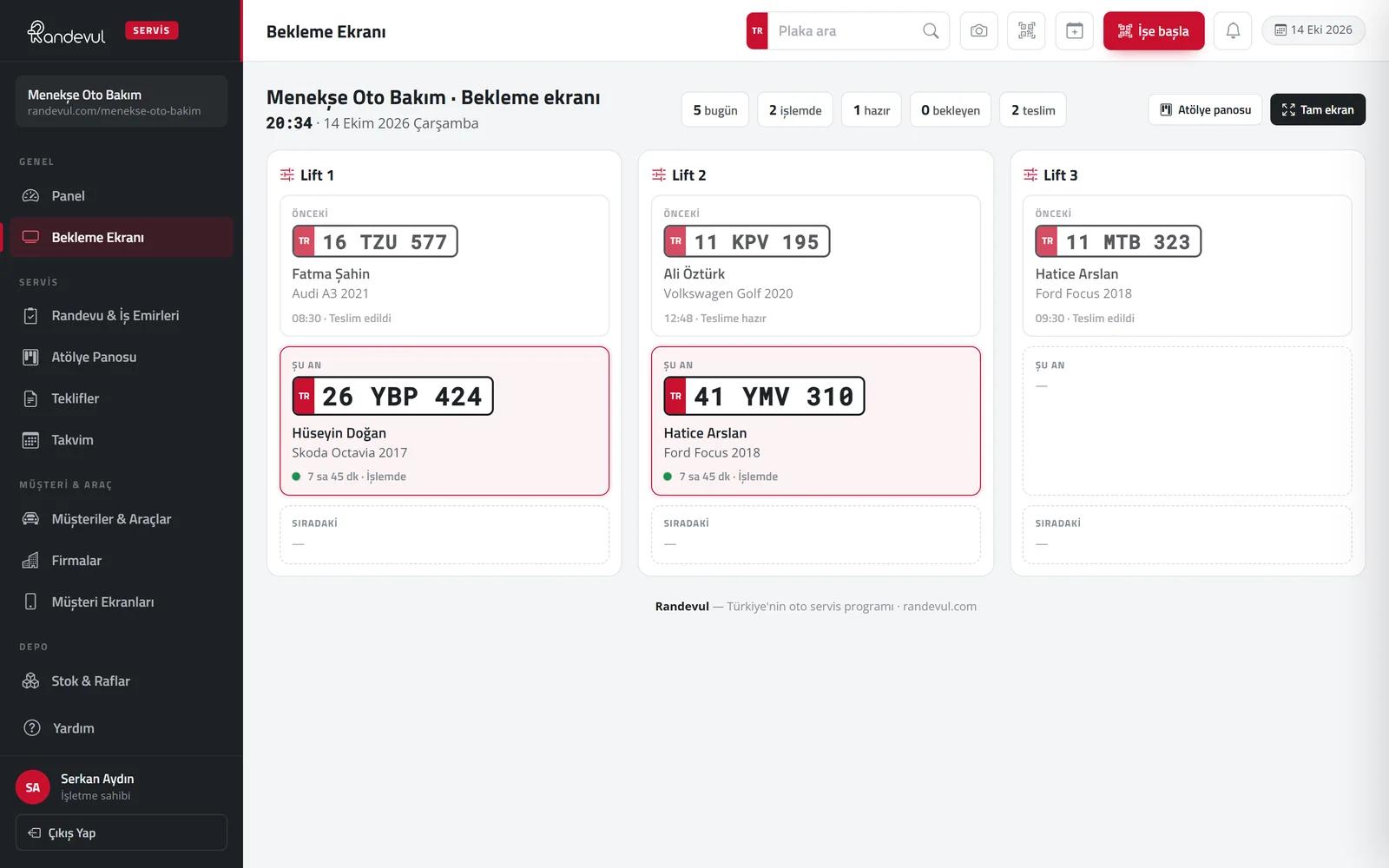Click the Atölye panosu button
The width and height of the screenshot is (1389, 868).
tap(1205, 109)
